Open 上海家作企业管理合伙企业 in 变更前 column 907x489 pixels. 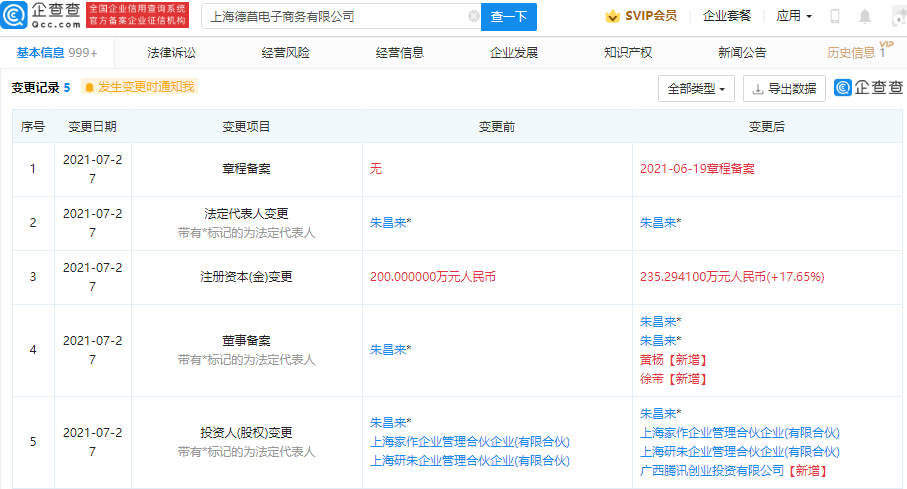tap(470, 442)
